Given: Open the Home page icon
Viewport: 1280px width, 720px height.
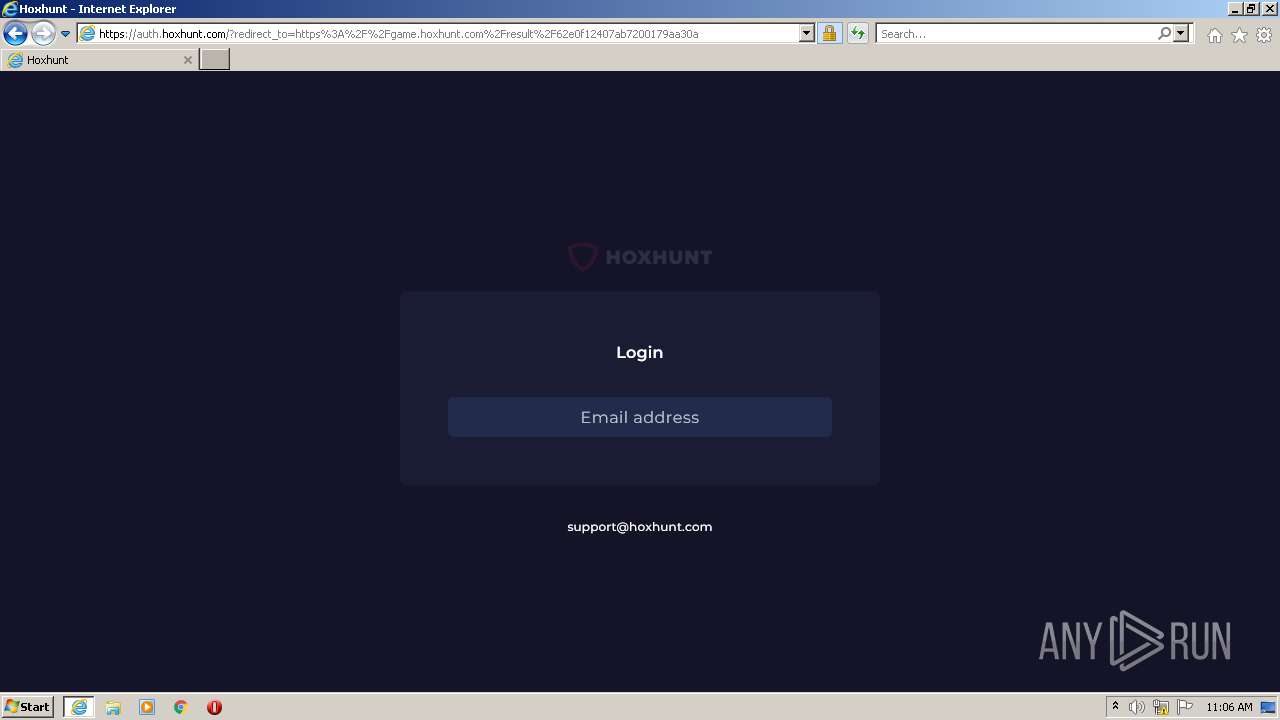Looking at the screenshot, I should point(1214,35).
